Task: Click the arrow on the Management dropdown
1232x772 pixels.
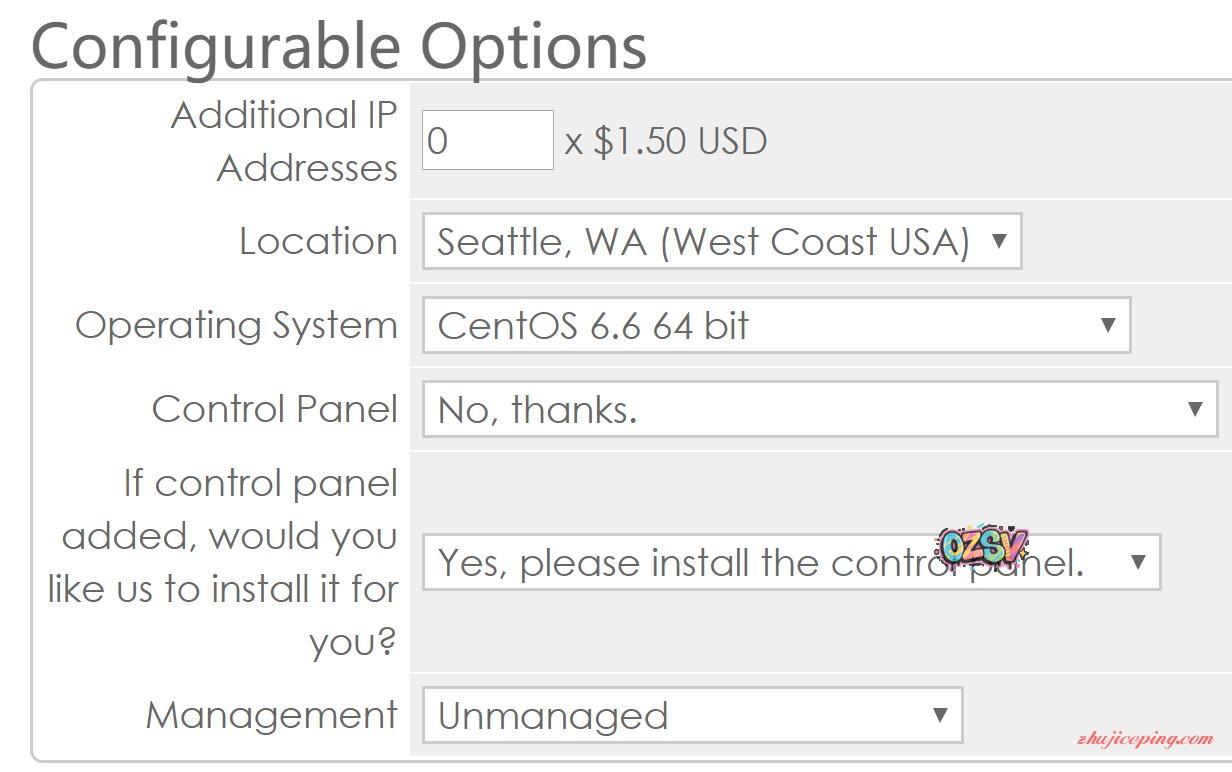Action: tap(939, 715)
